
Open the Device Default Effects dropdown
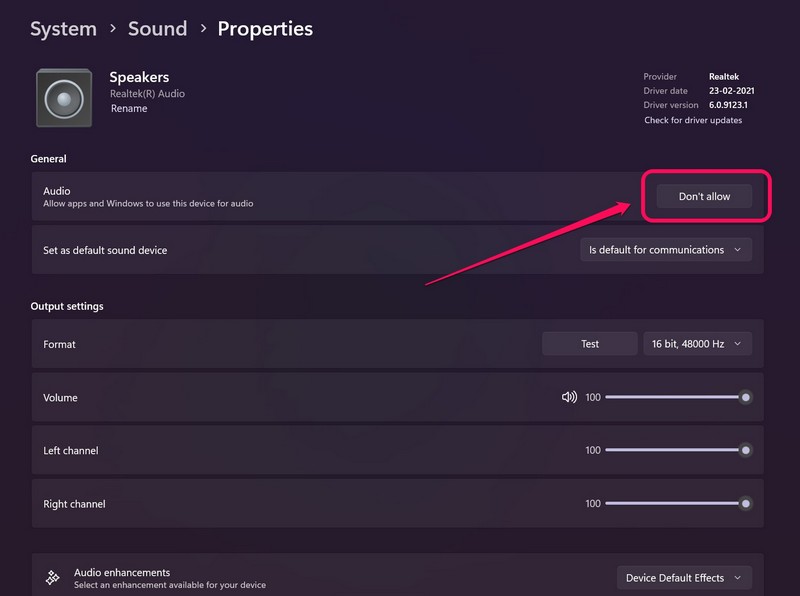(684, 578)
